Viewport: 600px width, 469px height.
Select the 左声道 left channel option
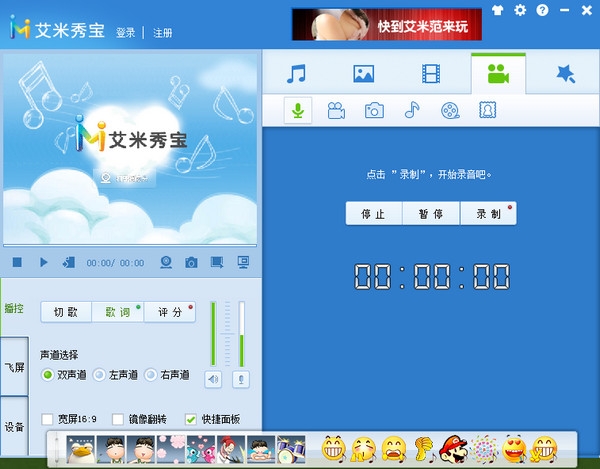point(99,375)
